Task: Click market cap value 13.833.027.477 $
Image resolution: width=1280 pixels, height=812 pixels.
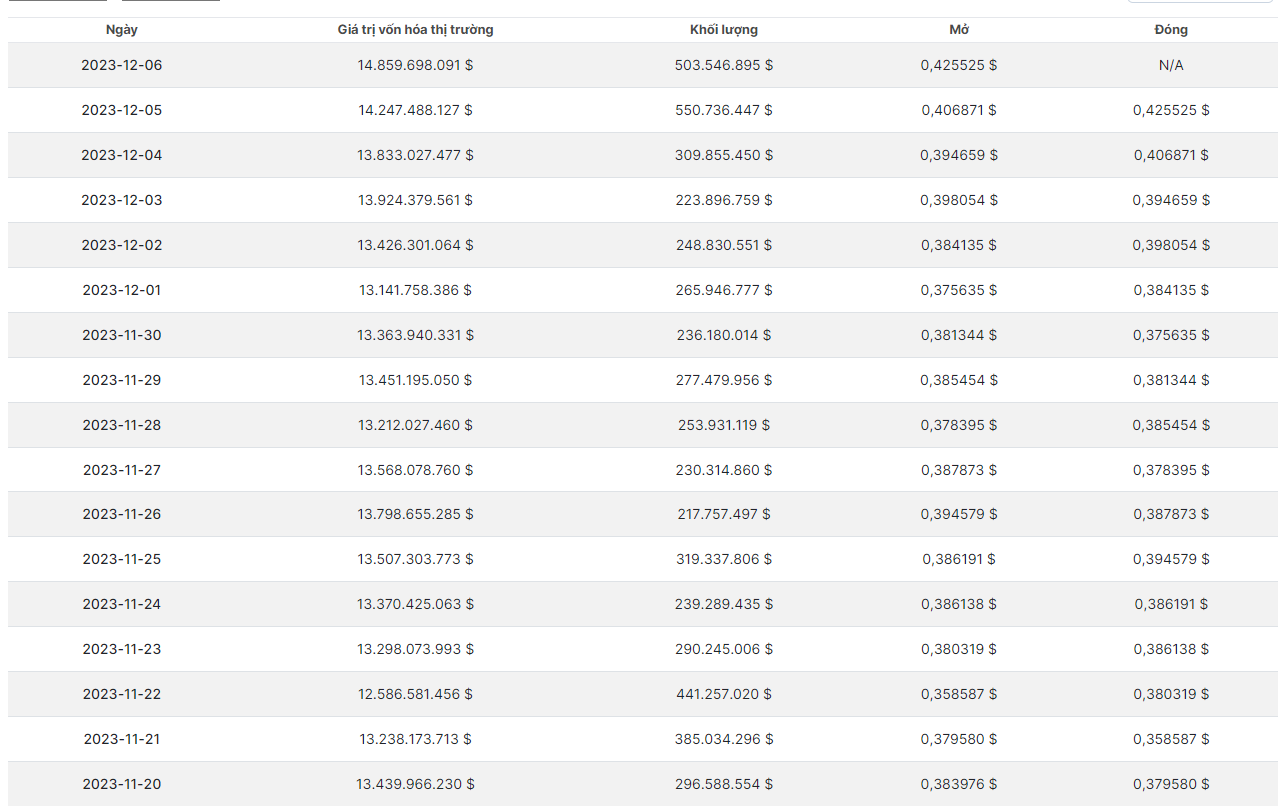Action: [x=415, y=155]
